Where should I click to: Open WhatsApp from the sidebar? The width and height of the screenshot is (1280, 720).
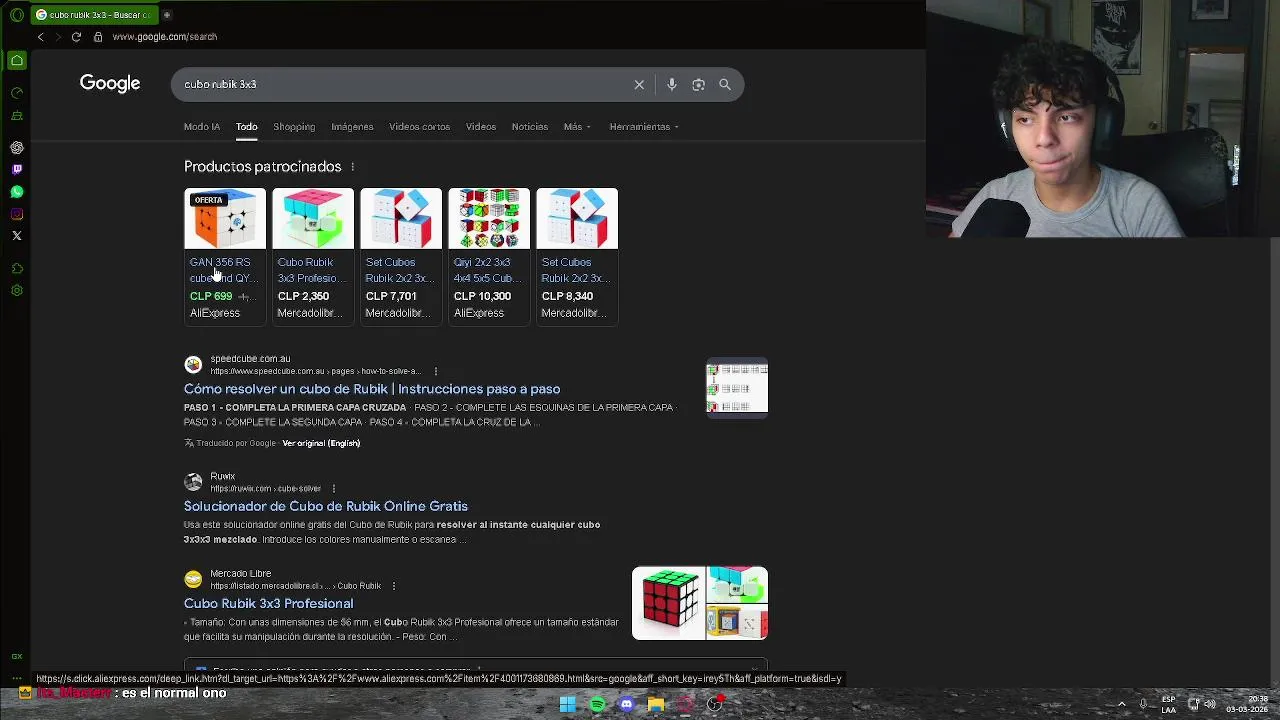[17, 191]
